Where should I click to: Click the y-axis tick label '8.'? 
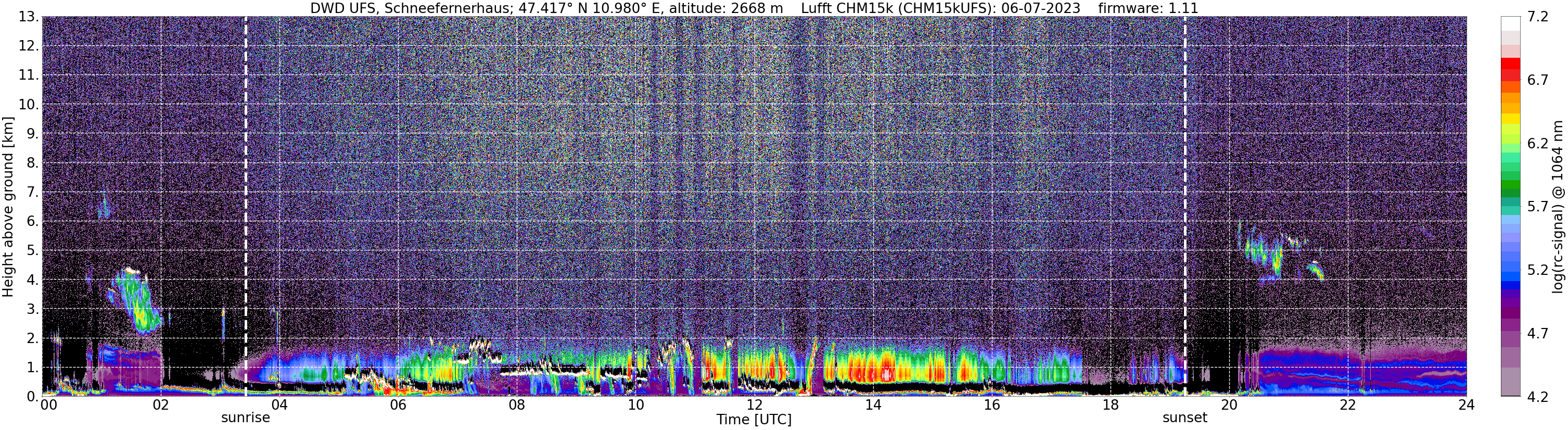tap(32, 163)
